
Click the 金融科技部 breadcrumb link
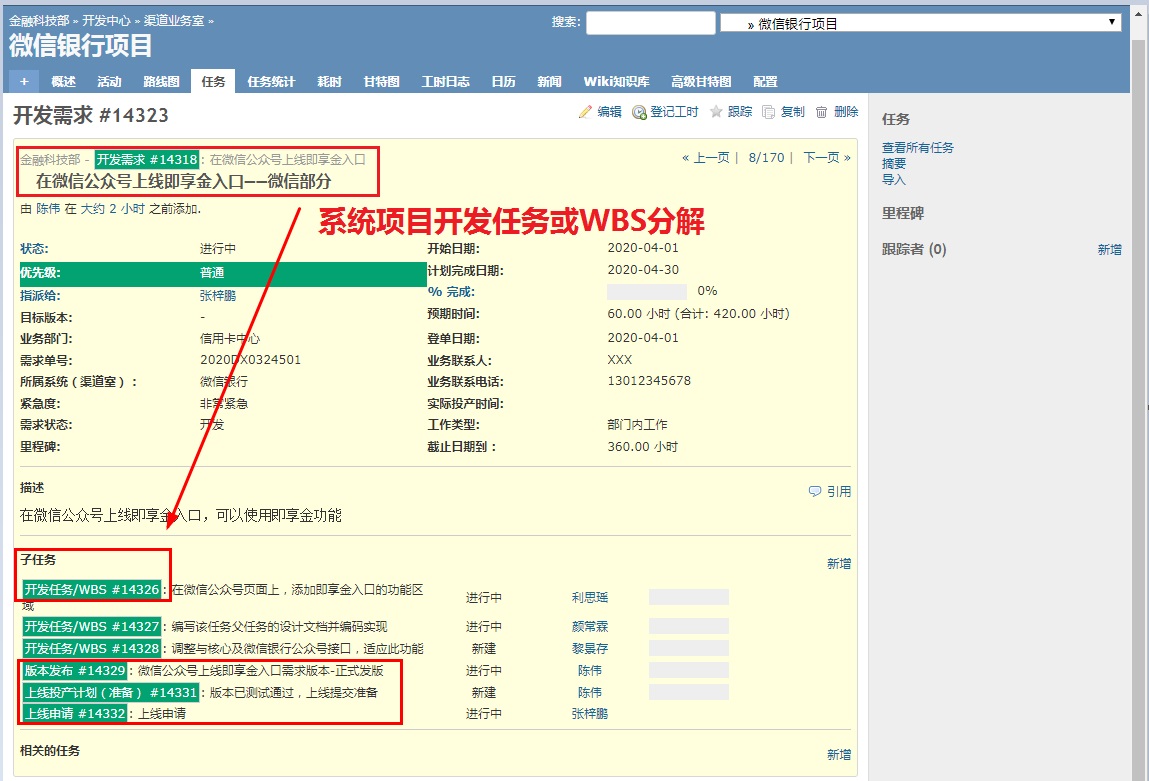(x=39, y=21)
